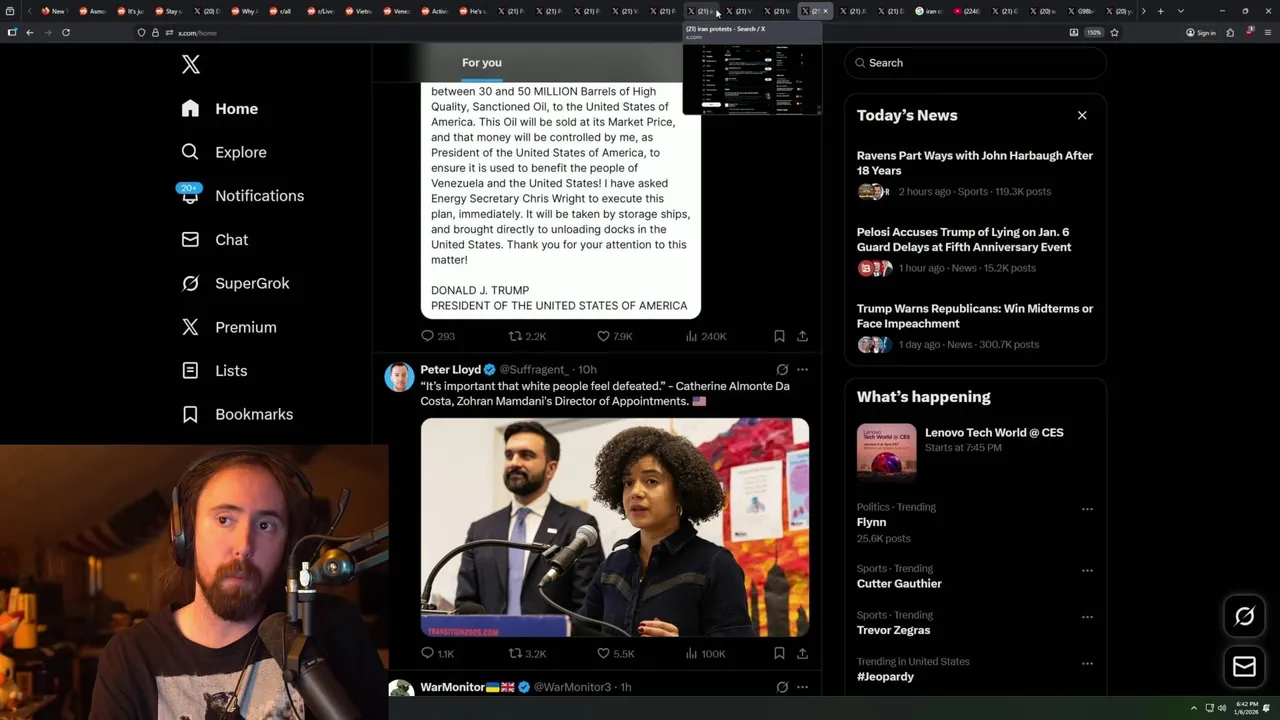Open the Explore page
The width and height of the screenshot is (1280, 720).
[x=224, y=152]
